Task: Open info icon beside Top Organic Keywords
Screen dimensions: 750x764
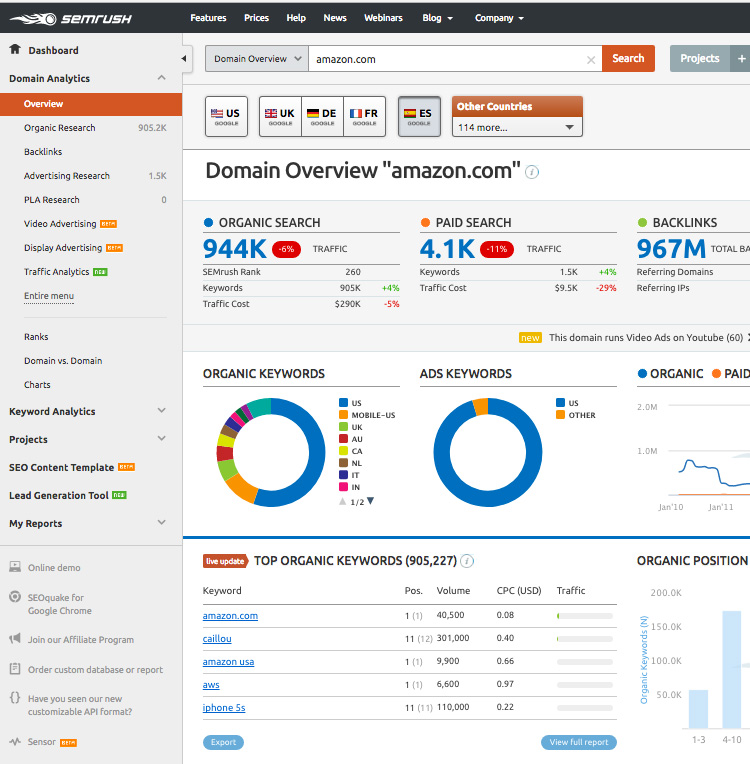Action: point(467,561)
